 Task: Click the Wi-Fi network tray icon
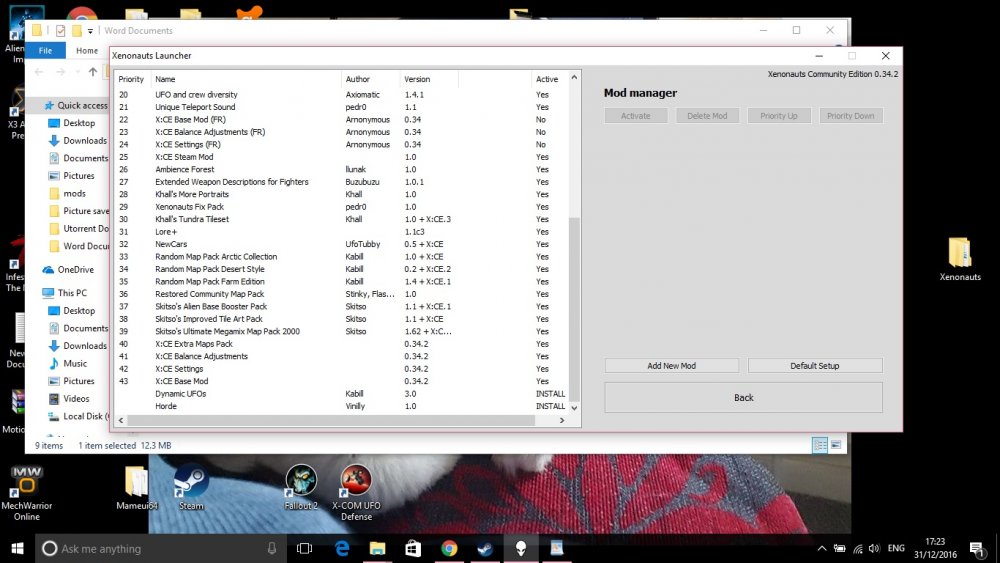tap(857, 548)
